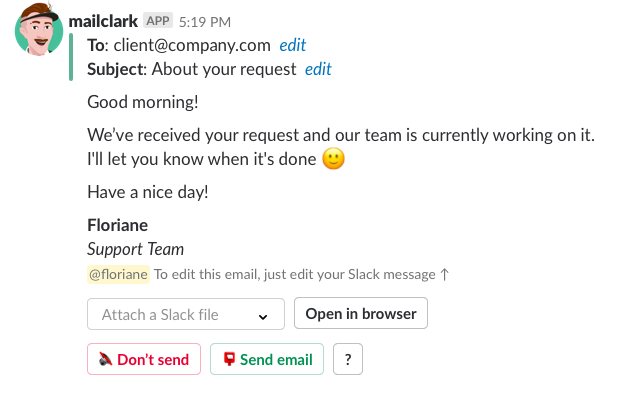Edit the email Subject line

[x=318, y=69]
